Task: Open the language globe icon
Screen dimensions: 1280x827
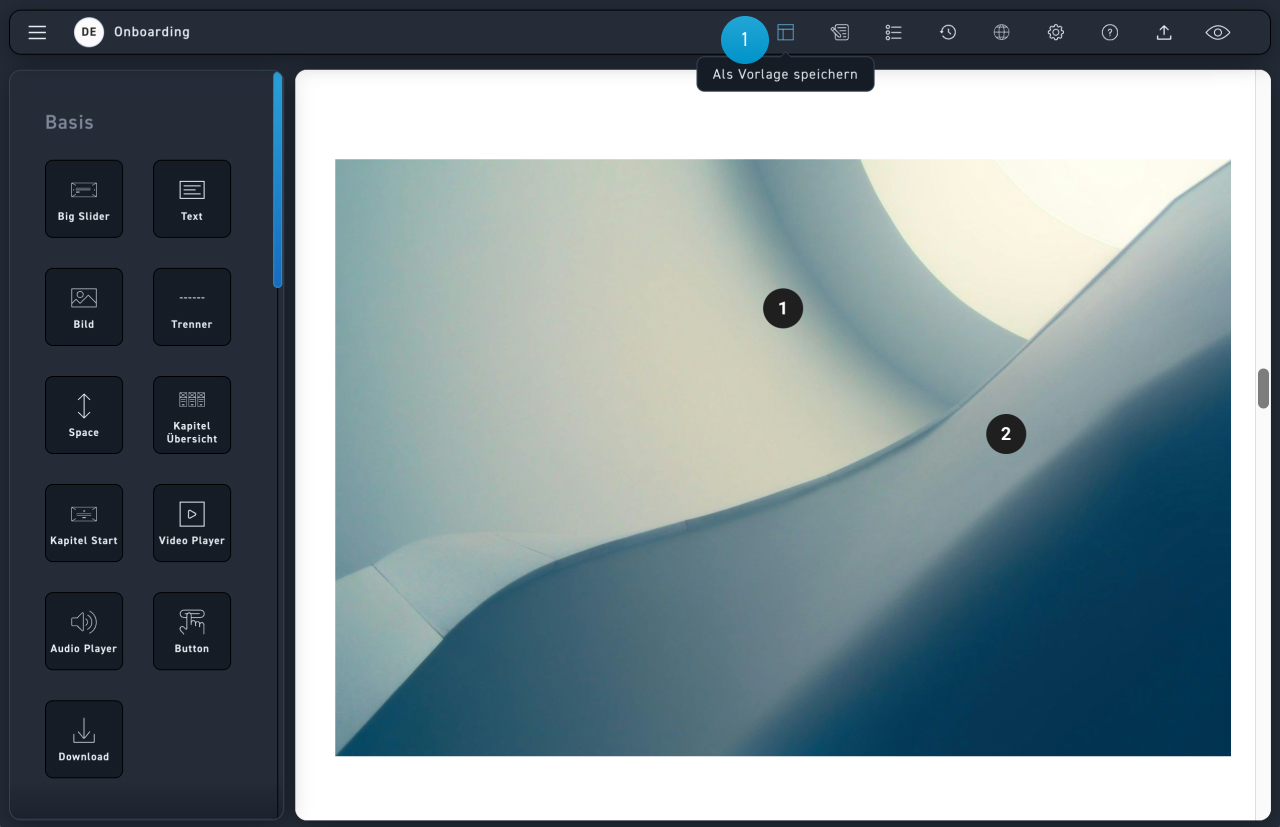Action: click(x=1002, y=32)
